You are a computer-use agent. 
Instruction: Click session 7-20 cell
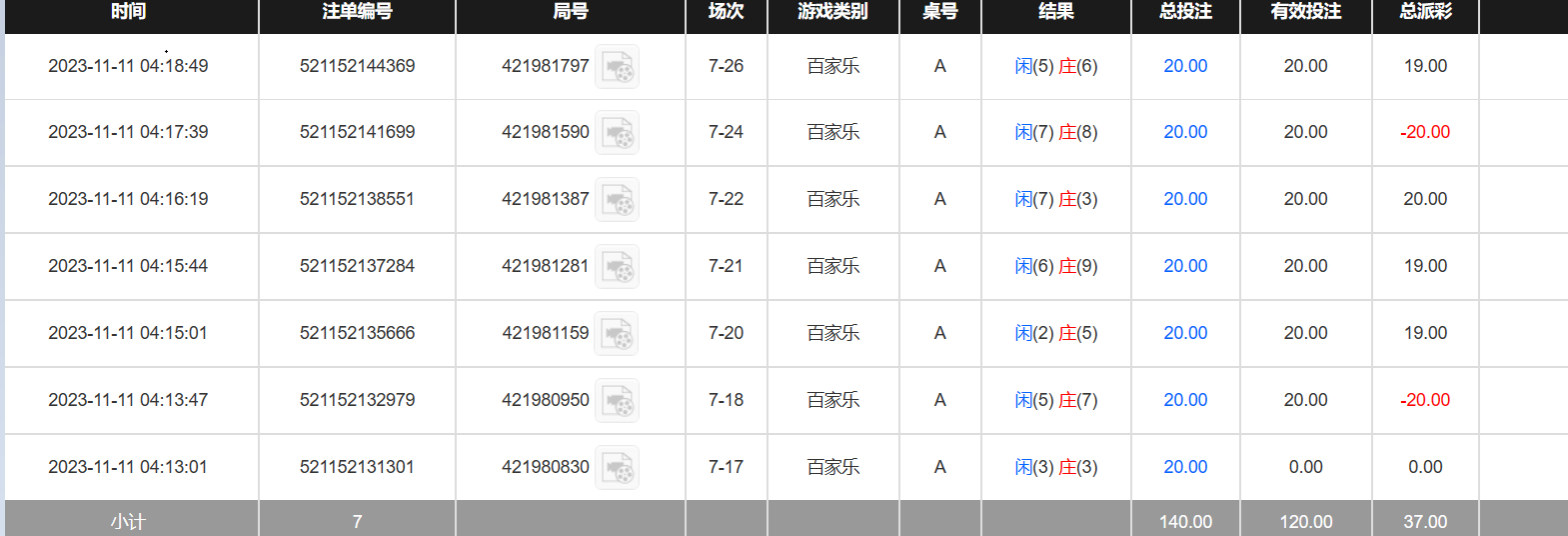[726, 333]
